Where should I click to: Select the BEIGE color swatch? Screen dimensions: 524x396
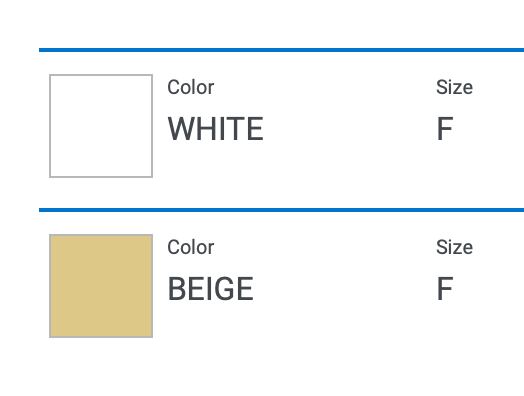[x=101, y=286]
